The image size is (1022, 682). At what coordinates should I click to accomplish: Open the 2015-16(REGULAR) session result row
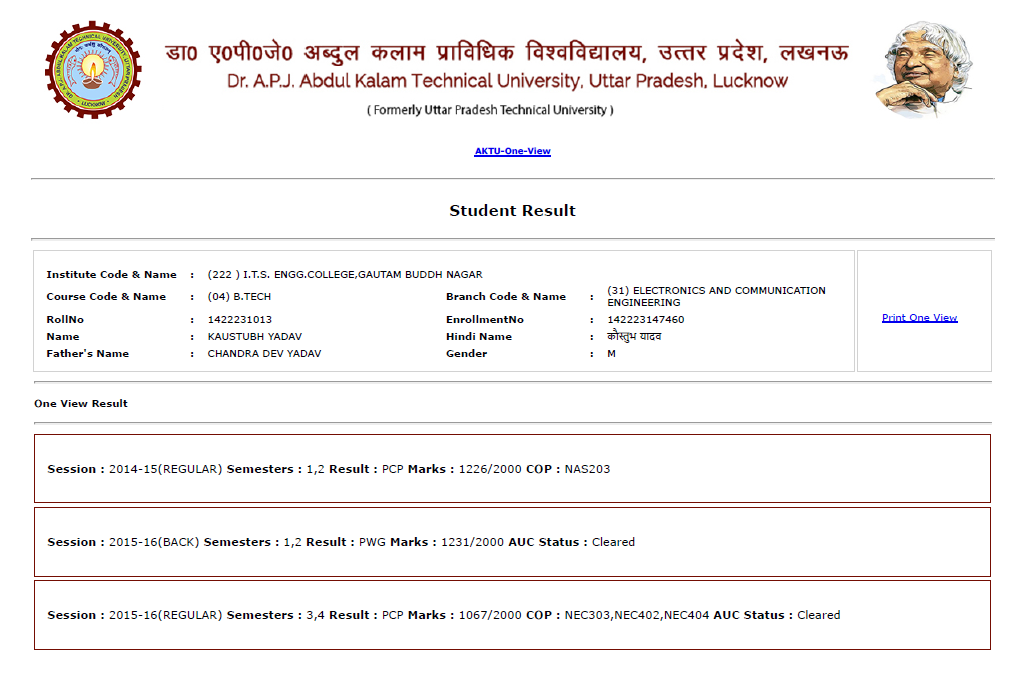click(512, 615)
